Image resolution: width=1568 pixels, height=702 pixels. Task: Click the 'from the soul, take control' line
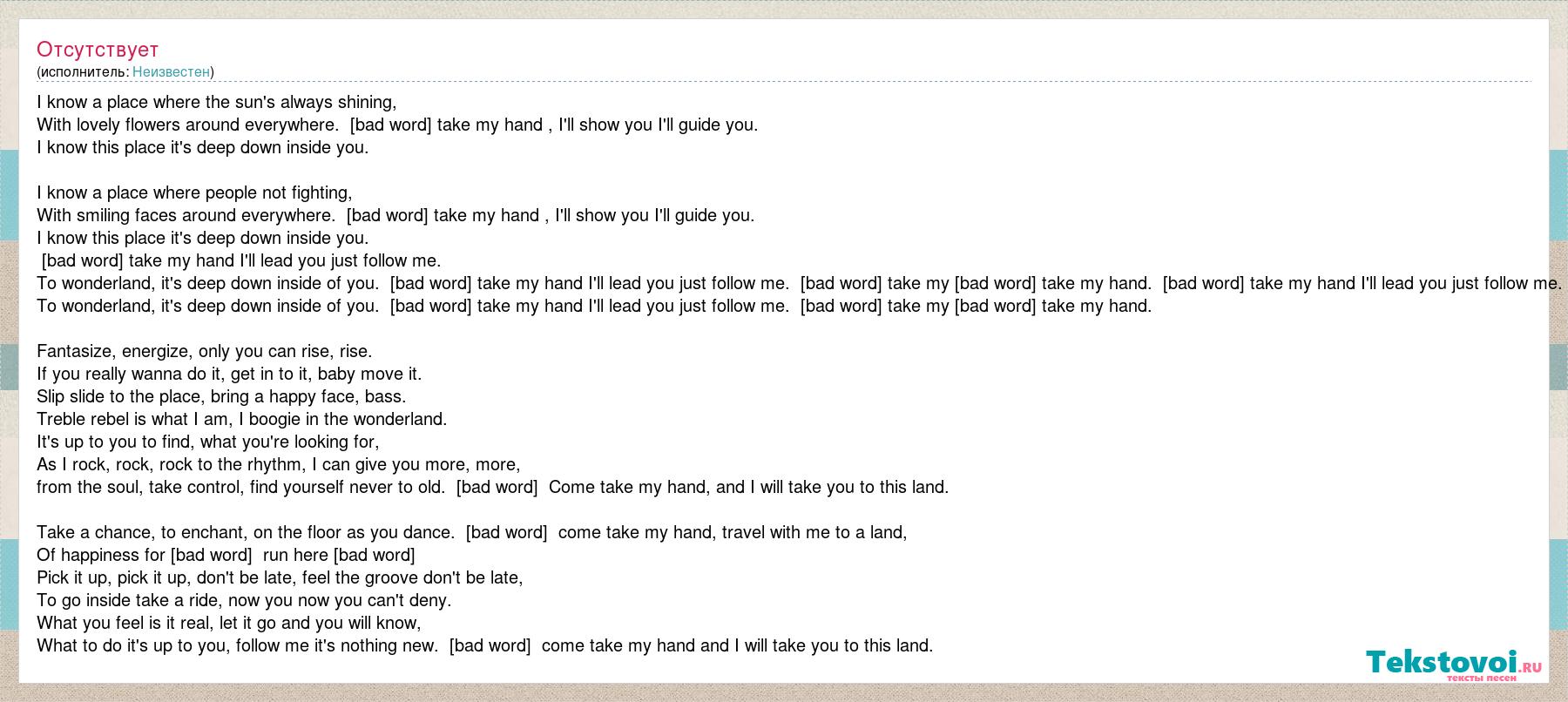click(493, 487)
